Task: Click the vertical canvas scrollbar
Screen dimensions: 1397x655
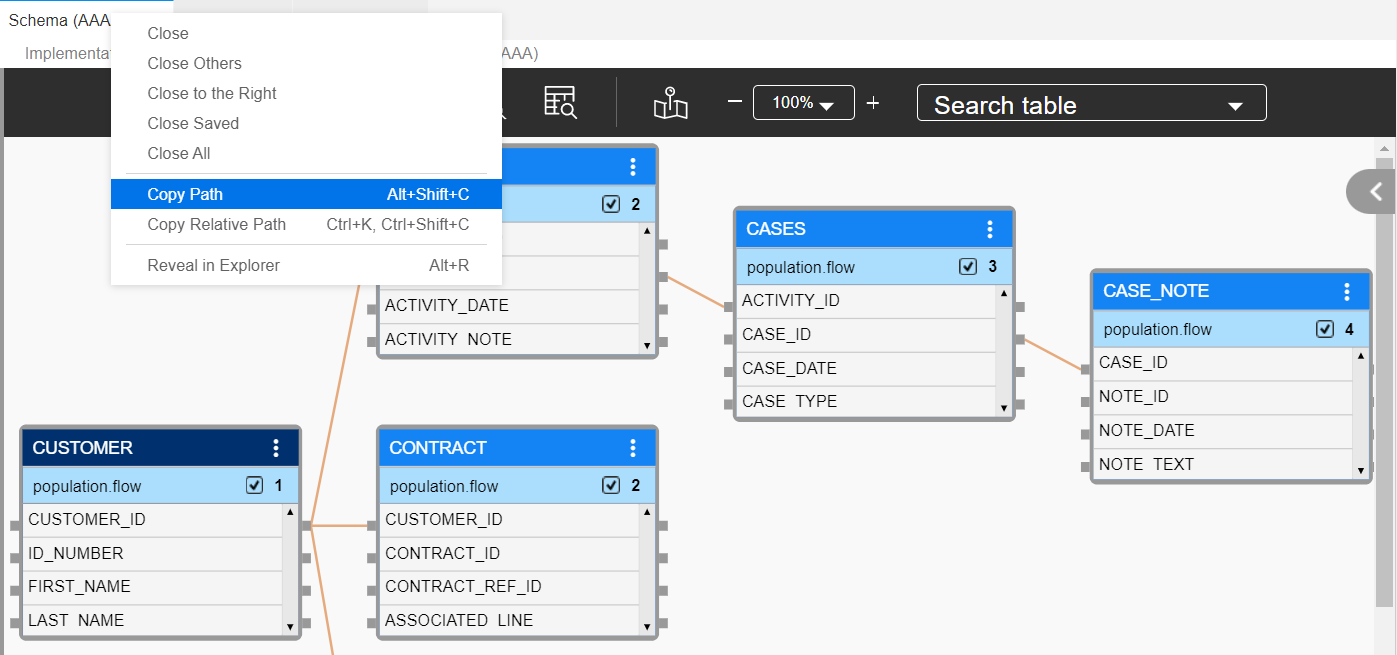Action: (1384, 400)
